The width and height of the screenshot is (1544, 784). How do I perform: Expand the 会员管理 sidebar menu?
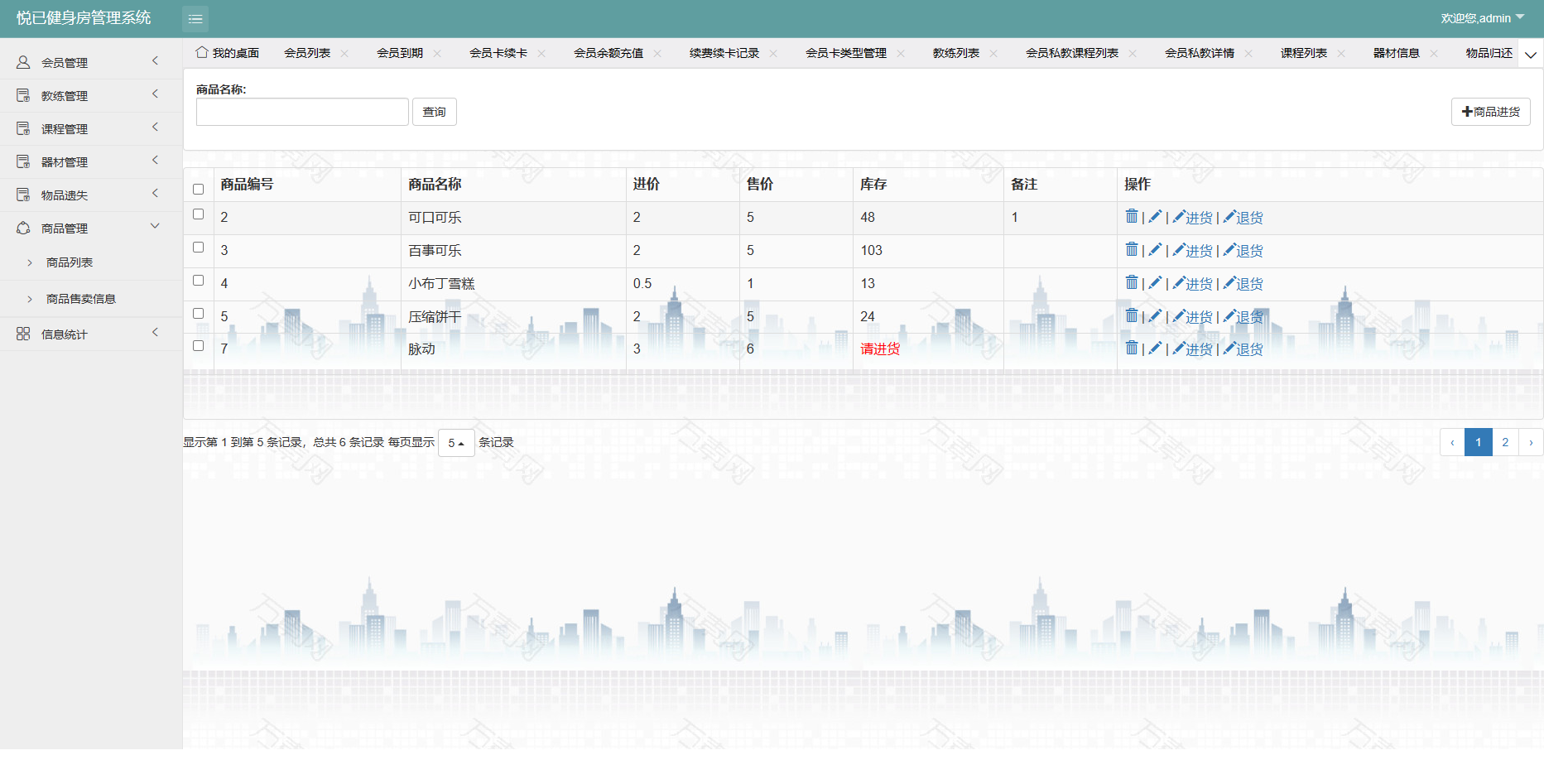click(91, 62)
